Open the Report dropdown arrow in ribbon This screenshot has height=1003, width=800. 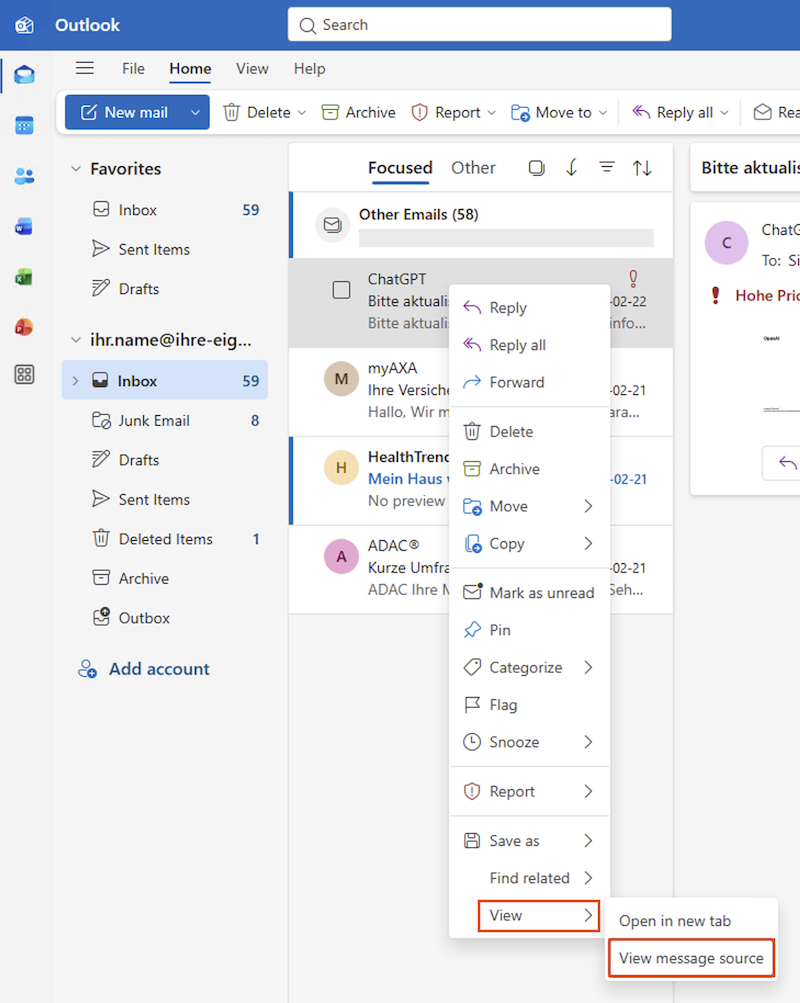point(492,113)
